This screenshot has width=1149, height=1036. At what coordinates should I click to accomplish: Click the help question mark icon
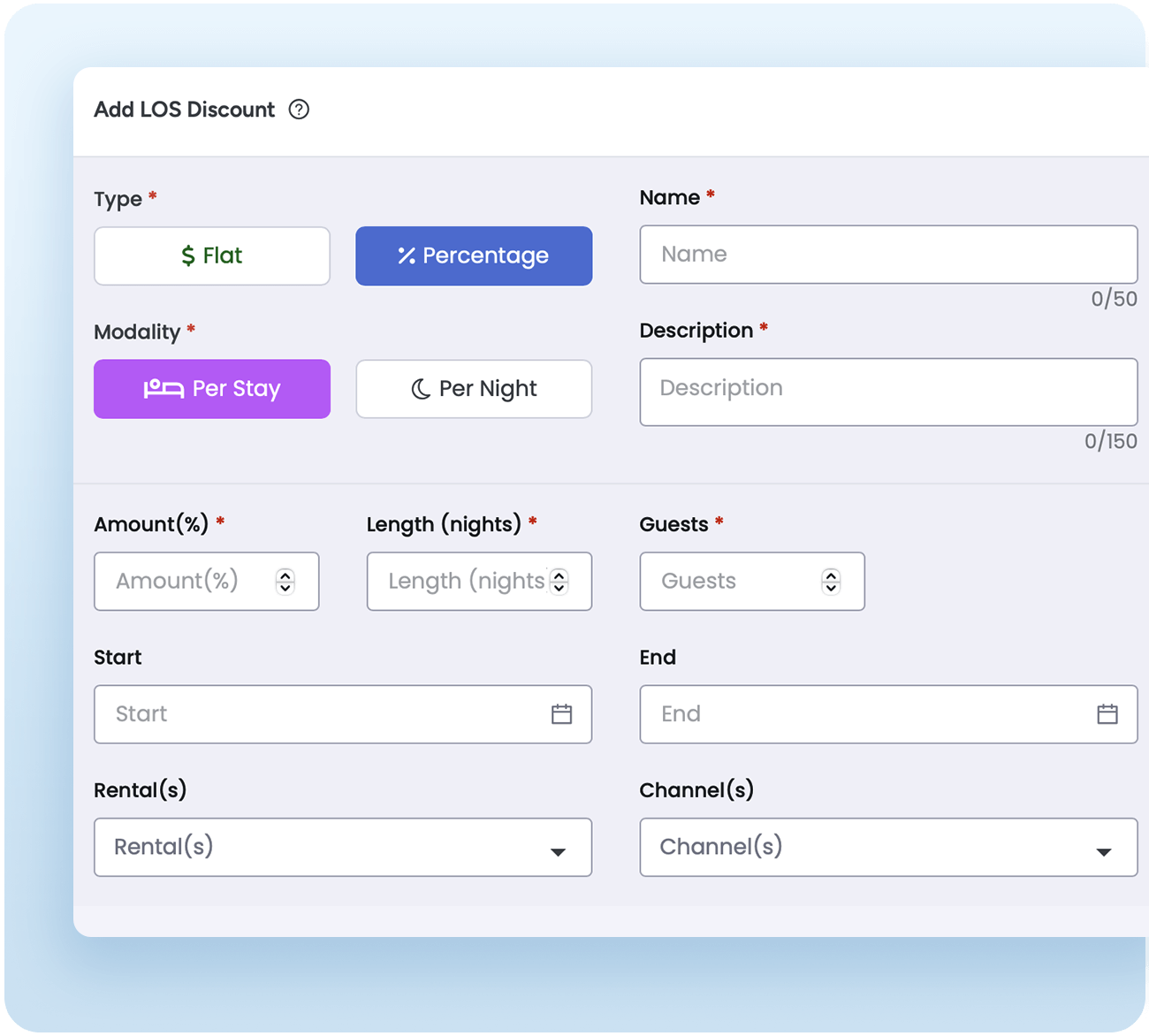(x=299, y=110)
